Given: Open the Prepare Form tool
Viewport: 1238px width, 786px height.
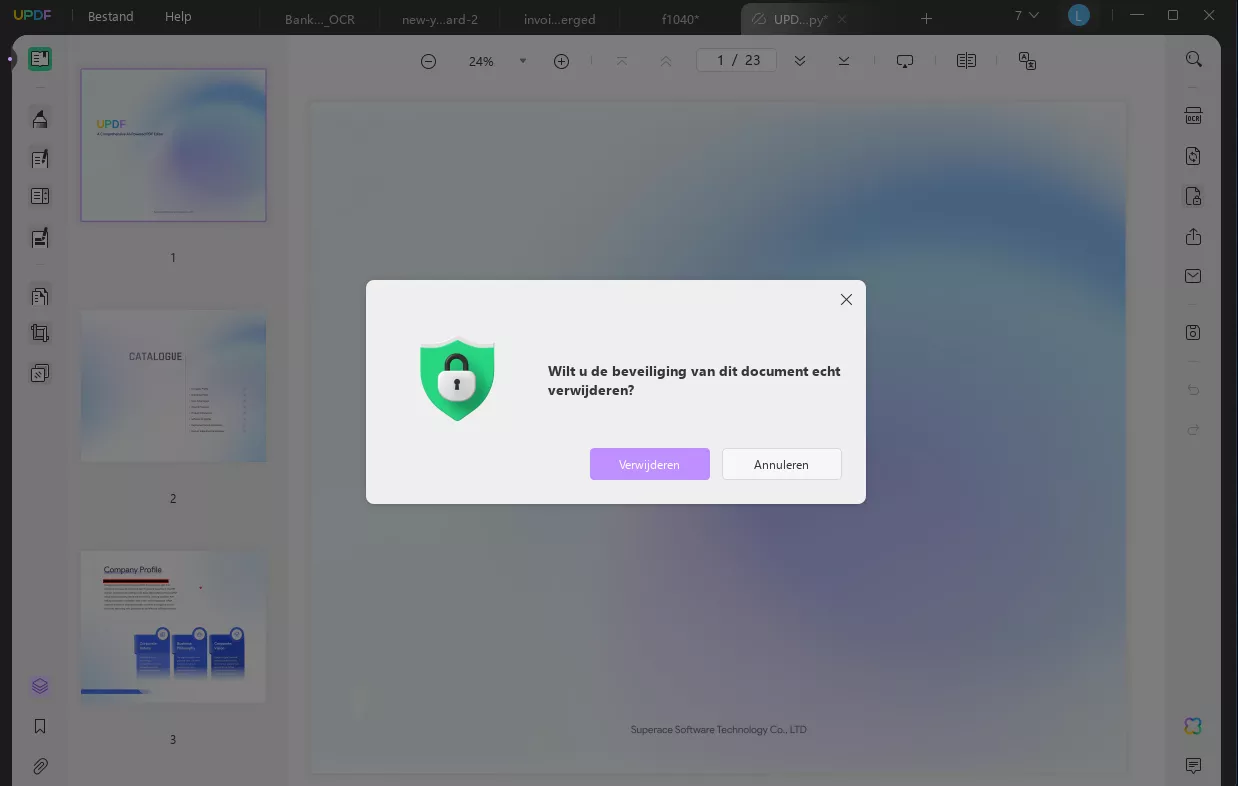Looking at the screenshot, I should 40,197.
